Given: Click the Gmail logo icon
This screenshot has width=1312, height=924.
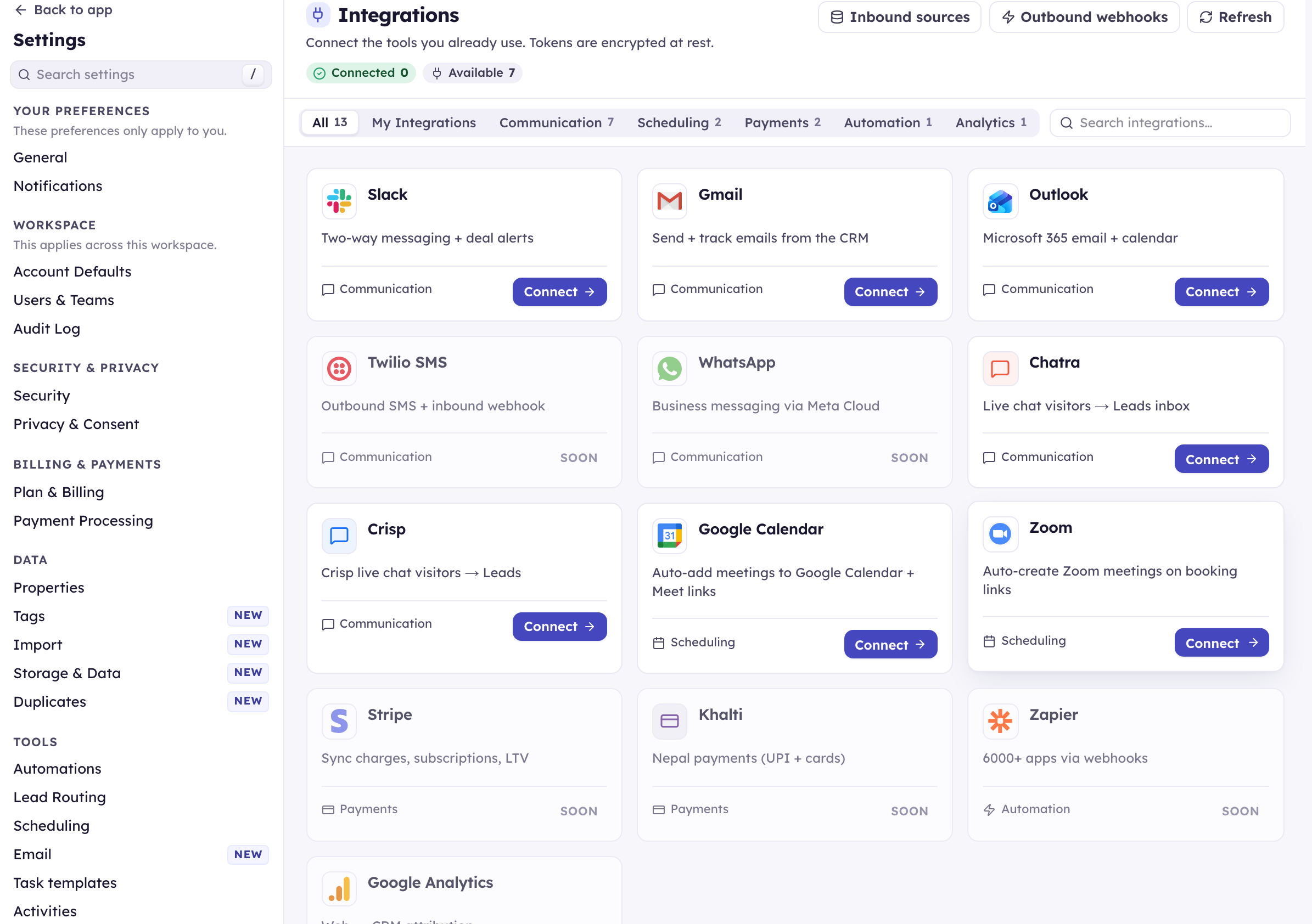Looking at the screenshot, I should click(669, 201).
